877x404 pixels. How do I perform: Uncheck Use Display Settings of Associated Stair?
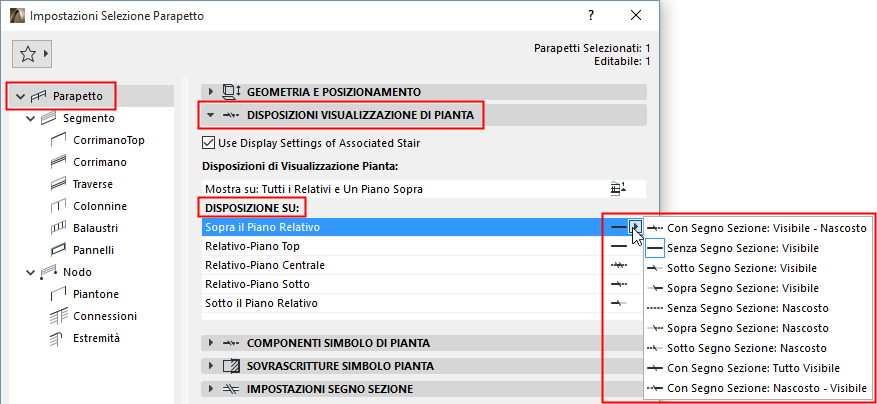pyautogui.click(x=209, y=143)
